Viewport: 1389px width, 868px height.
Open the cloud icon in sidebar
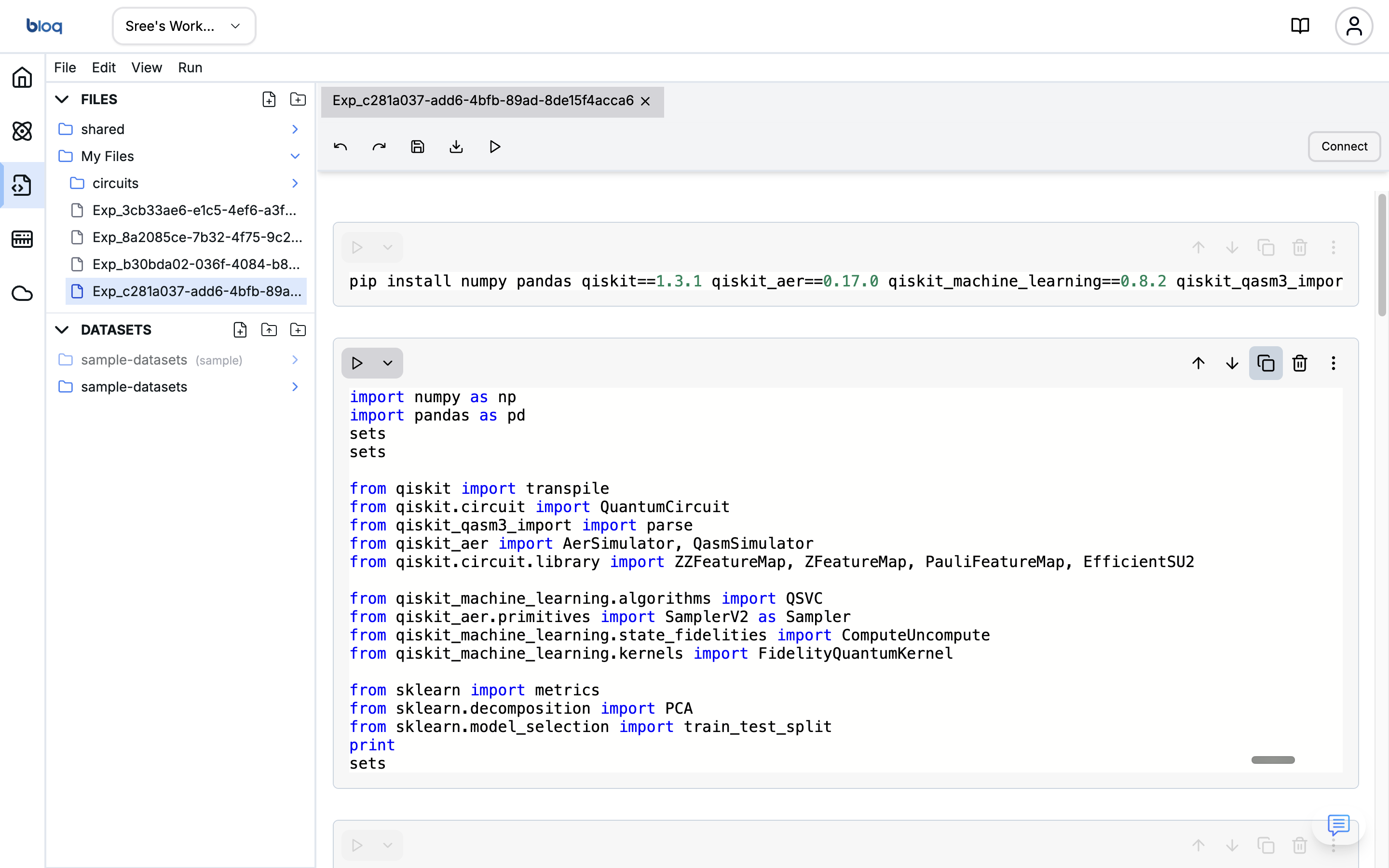22,293
